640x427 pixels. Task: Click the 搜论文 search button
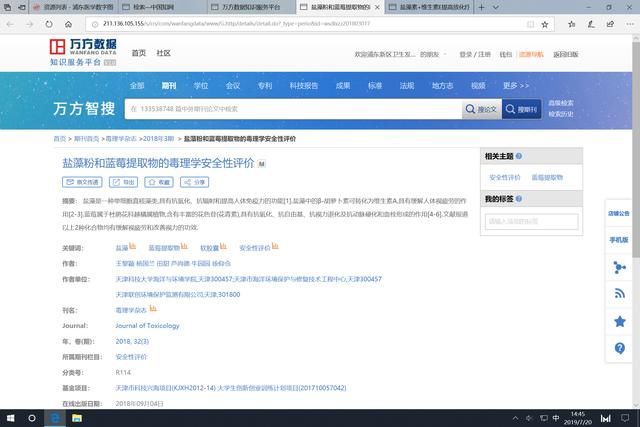pos(482,109)
